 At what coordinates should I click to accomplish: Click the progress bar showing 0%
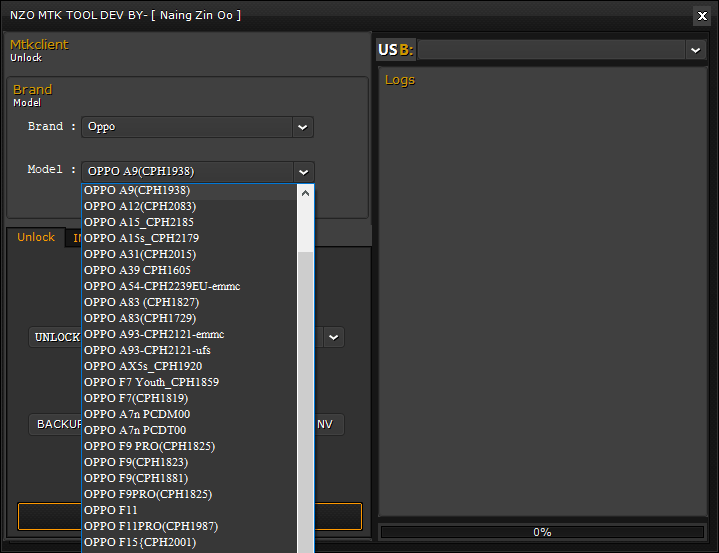point(542,532)
